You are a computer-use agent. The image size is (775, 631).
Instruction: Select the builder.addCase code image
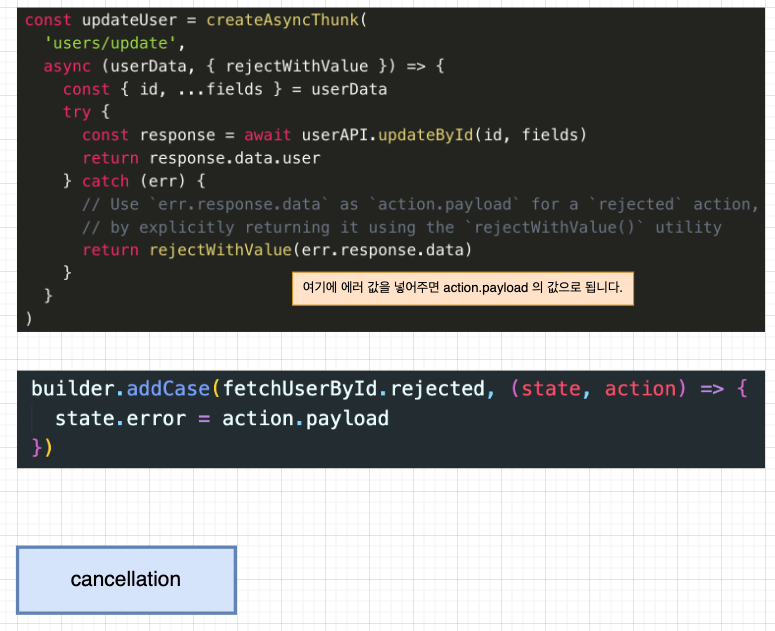coord(390,419)
